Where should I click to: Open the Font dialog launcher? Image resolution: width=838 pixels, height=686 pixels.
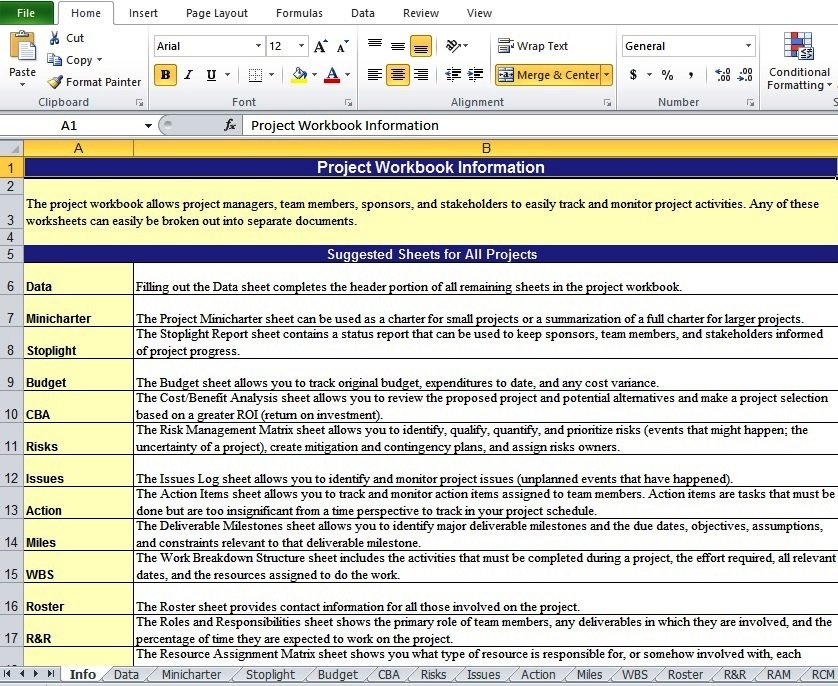coord(348,102)
